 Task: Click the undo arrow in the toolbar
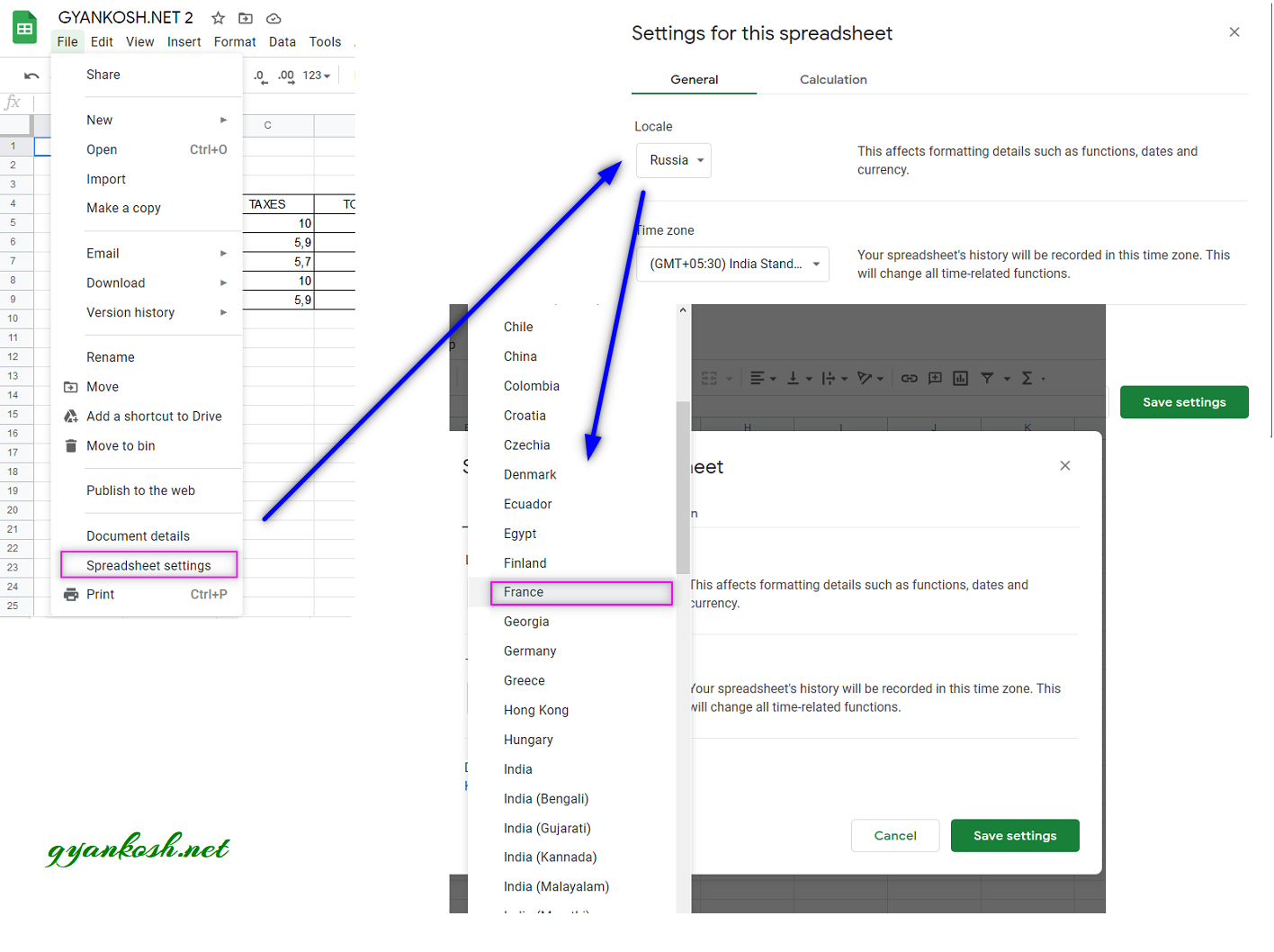(31, 76)
